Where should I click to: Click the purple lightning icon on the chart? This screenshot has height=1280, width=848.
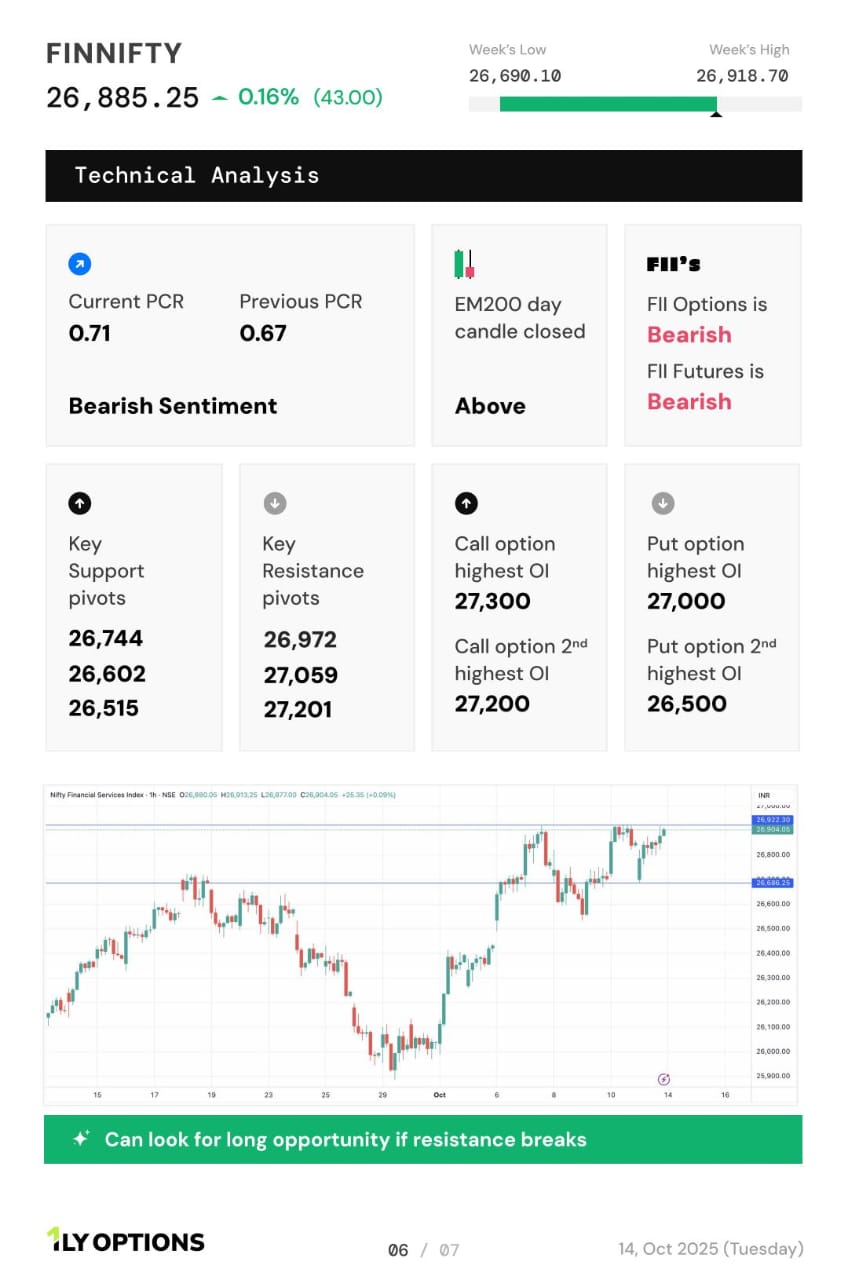click(664, 1079)
